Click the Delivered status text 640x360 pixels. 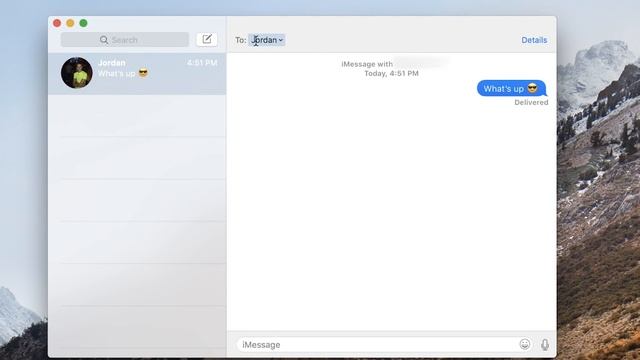point(531,102)
